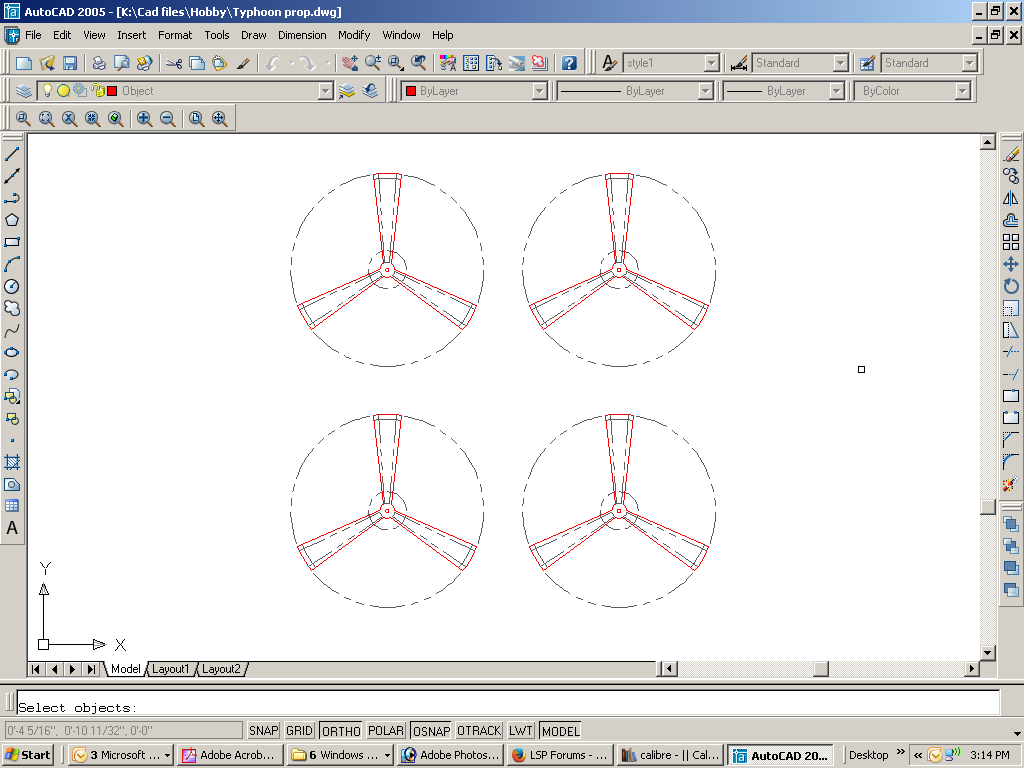Screen dimensions: 1024x768
Task: Click the Start button on taskbar
Action: click(x=28, y=755)
